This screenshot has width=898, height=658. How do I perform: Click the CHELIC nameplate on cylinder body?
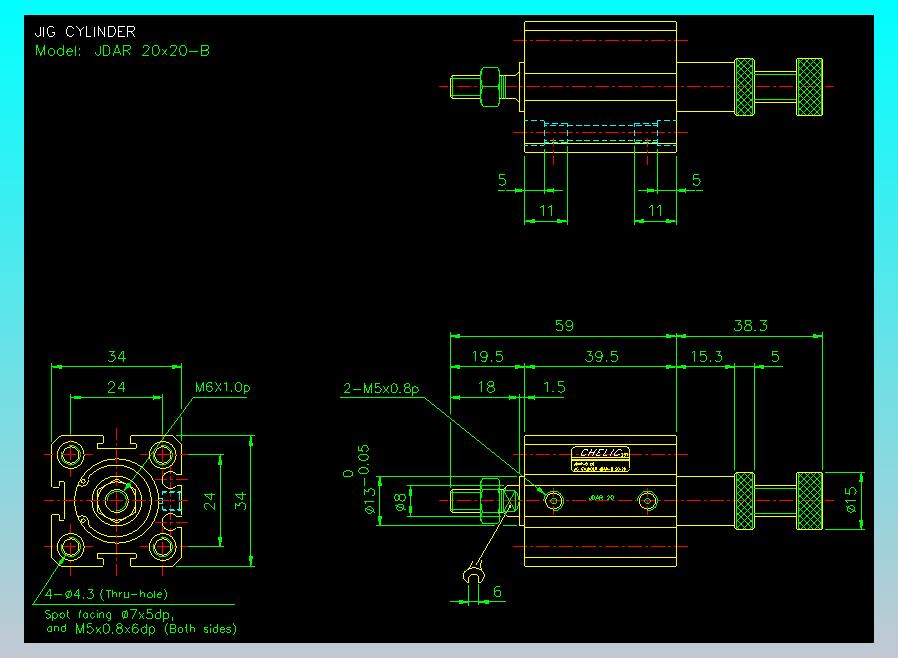coord(600,459)
